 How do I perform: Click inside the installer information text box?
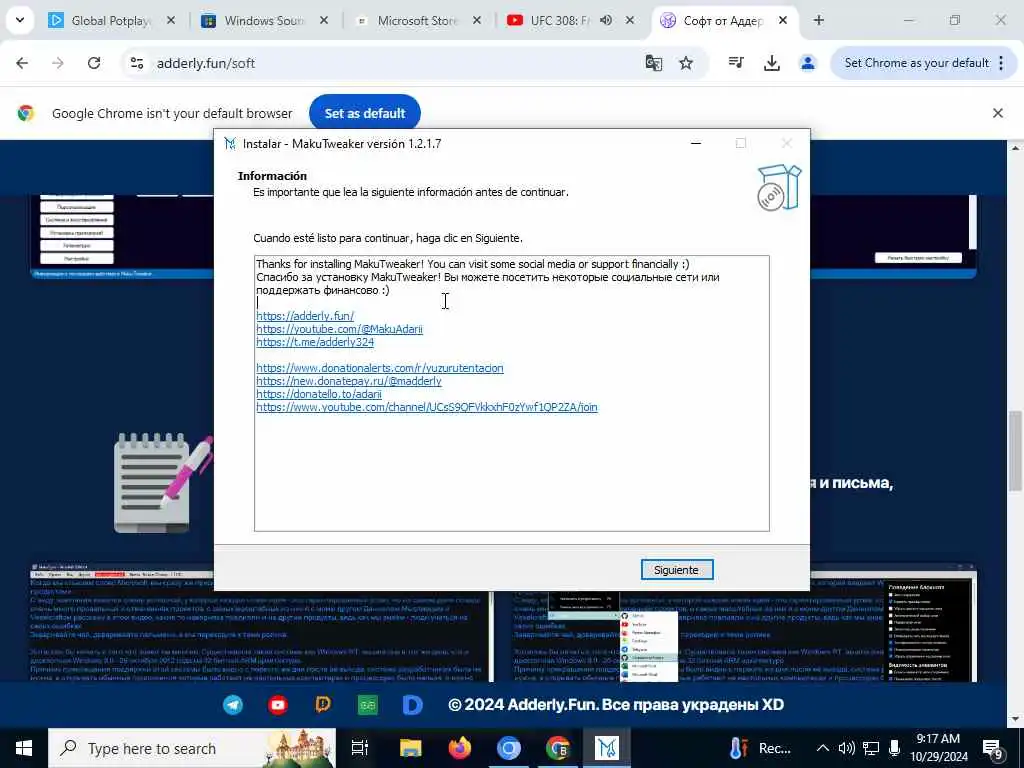point(512,393)
